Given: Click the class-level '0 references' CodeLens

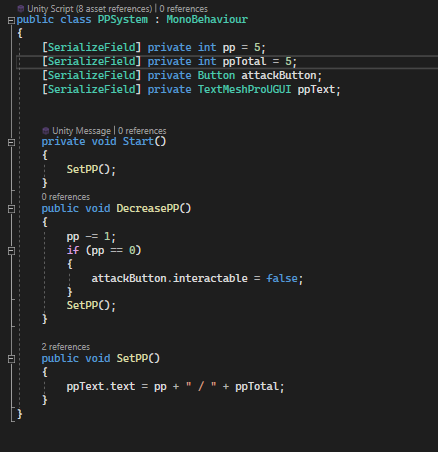Looking at the screenshot, I should [x=183, y=9].
